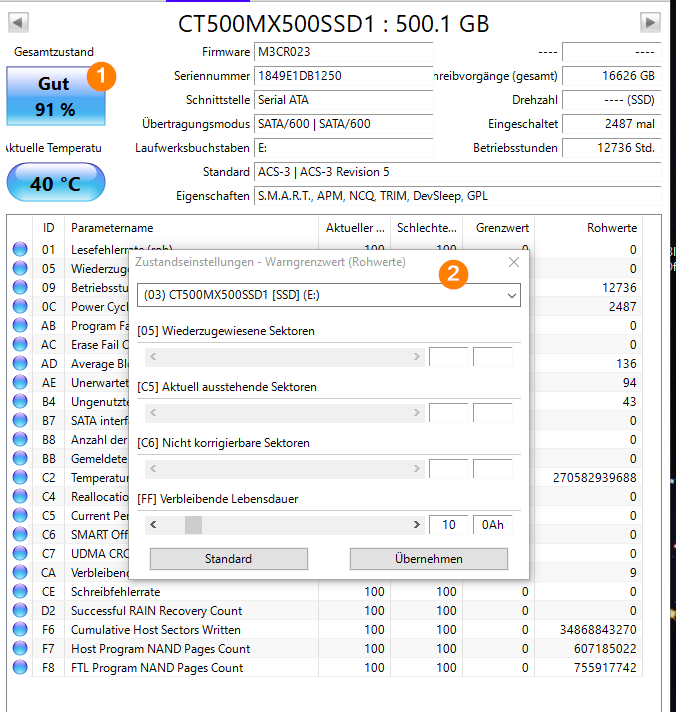
Task: Click status orb for attribute C5
Action: coord(20,515)
